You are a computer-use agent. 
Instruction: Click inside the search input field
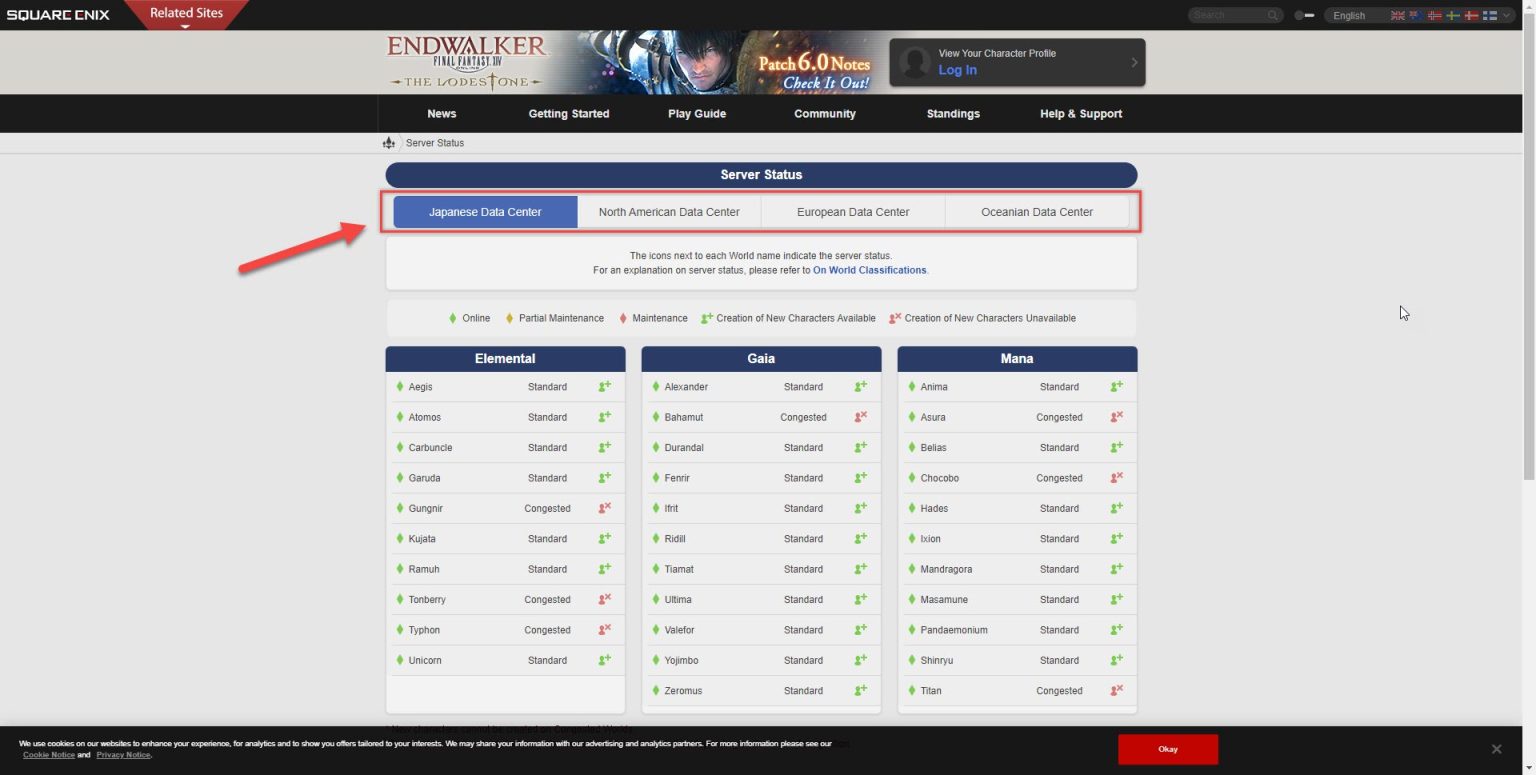point(1228,15)
